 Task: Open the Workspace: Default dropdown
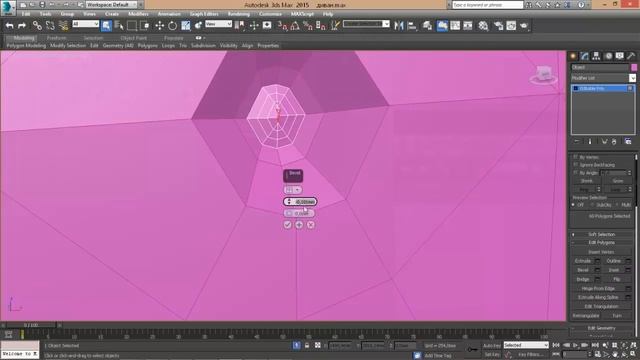click(111, 5)
